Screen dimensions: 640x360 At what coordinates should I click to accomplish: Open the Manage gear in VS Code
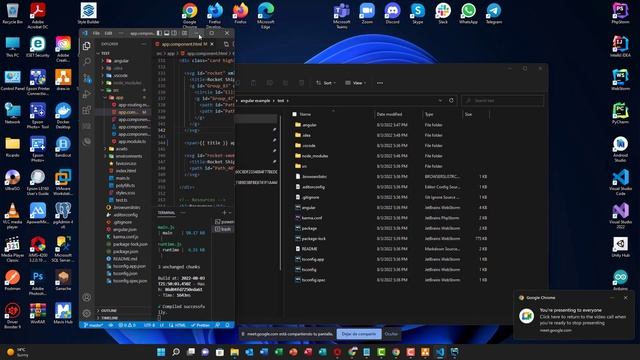(87, 313)
